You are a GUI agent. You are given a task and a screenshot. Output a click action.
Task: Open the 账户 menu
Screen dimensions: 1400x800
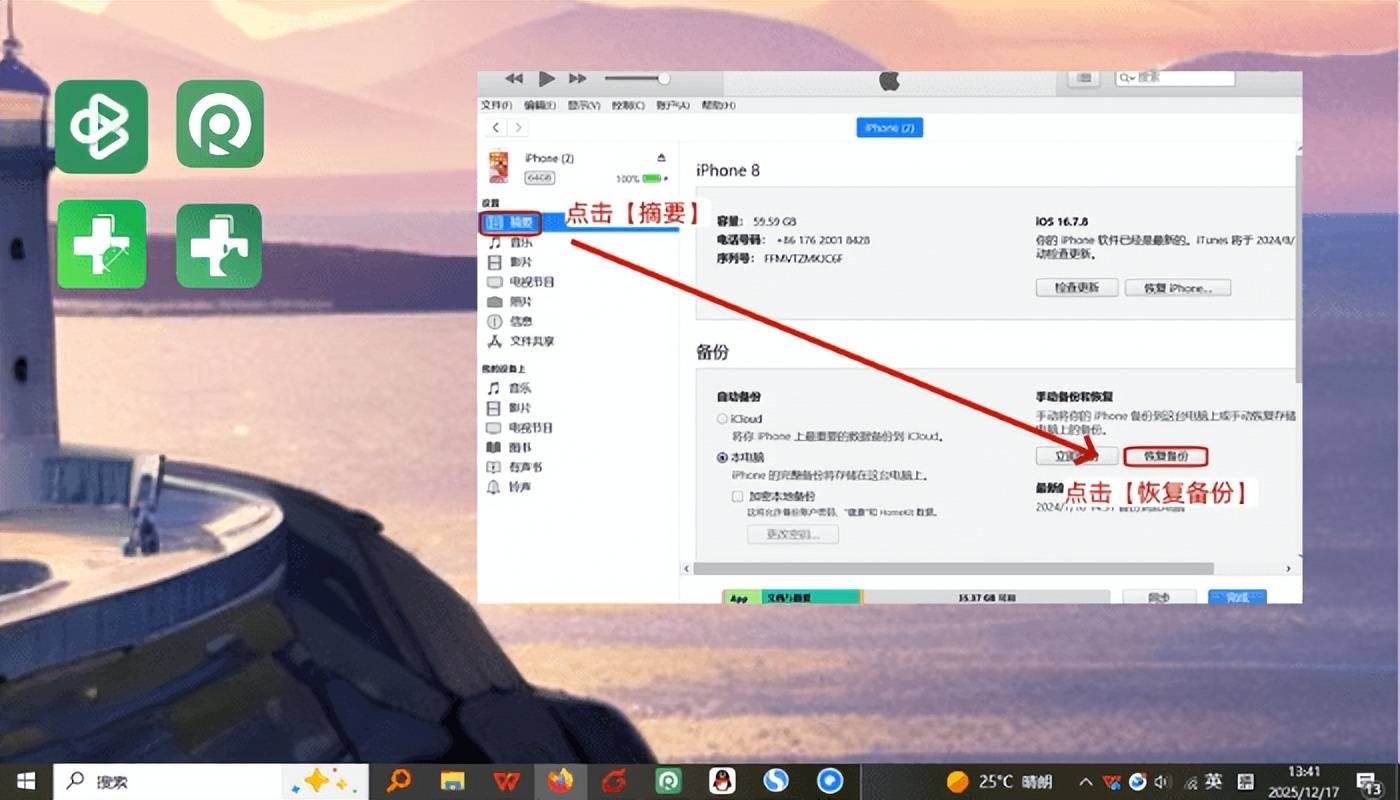[673, 105]
